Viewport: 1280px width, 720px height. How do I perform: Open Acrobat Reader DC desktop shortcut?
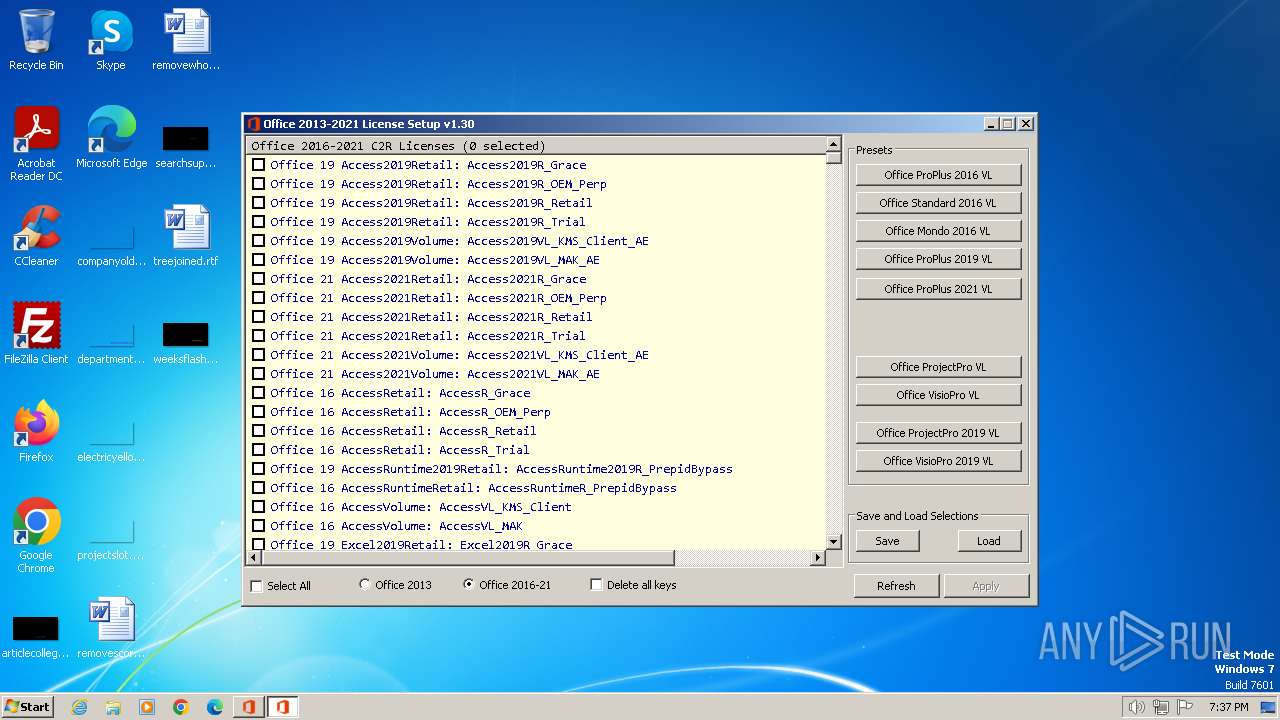[x=36, y=144]
